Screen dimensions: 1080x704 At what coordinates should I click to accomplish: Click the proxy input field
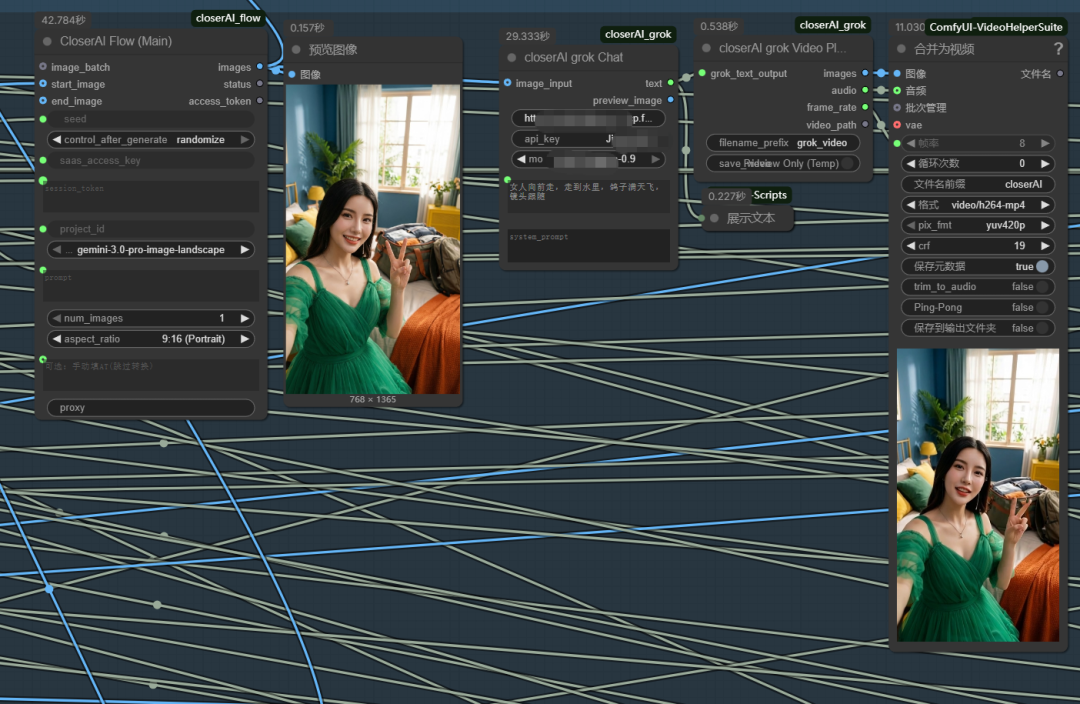tap(150, 408)
